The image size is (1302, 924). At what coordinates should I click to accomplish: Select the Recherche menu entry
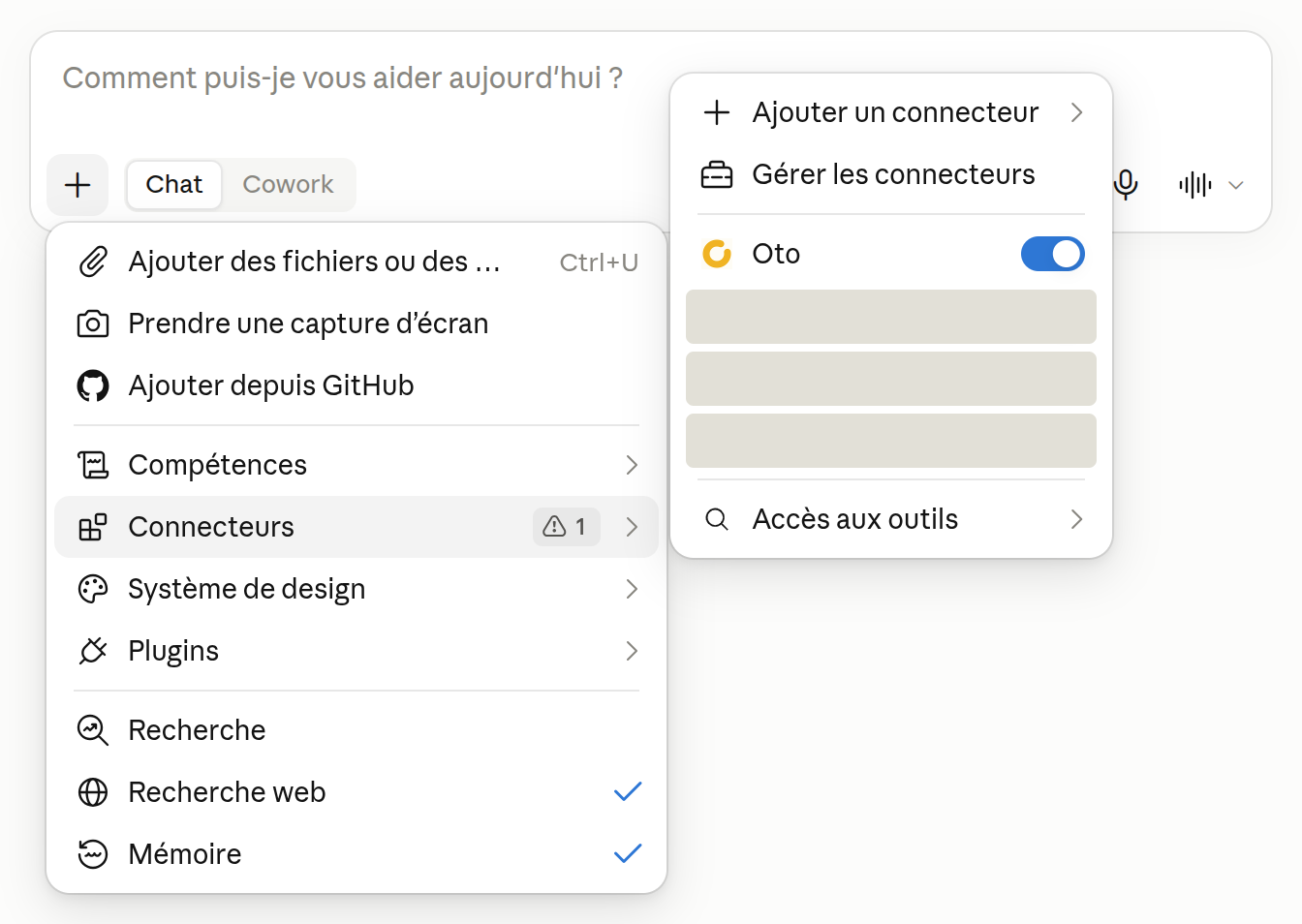tap(356, 730)
